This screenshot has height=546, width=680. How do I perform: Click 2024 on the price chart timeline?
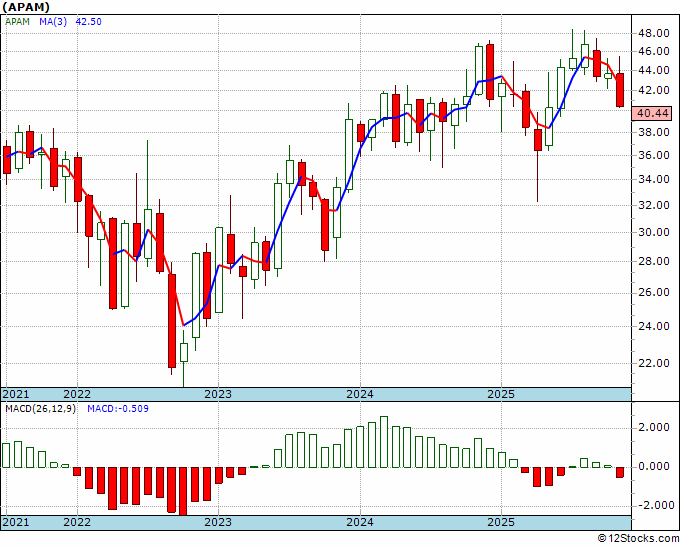360,394
